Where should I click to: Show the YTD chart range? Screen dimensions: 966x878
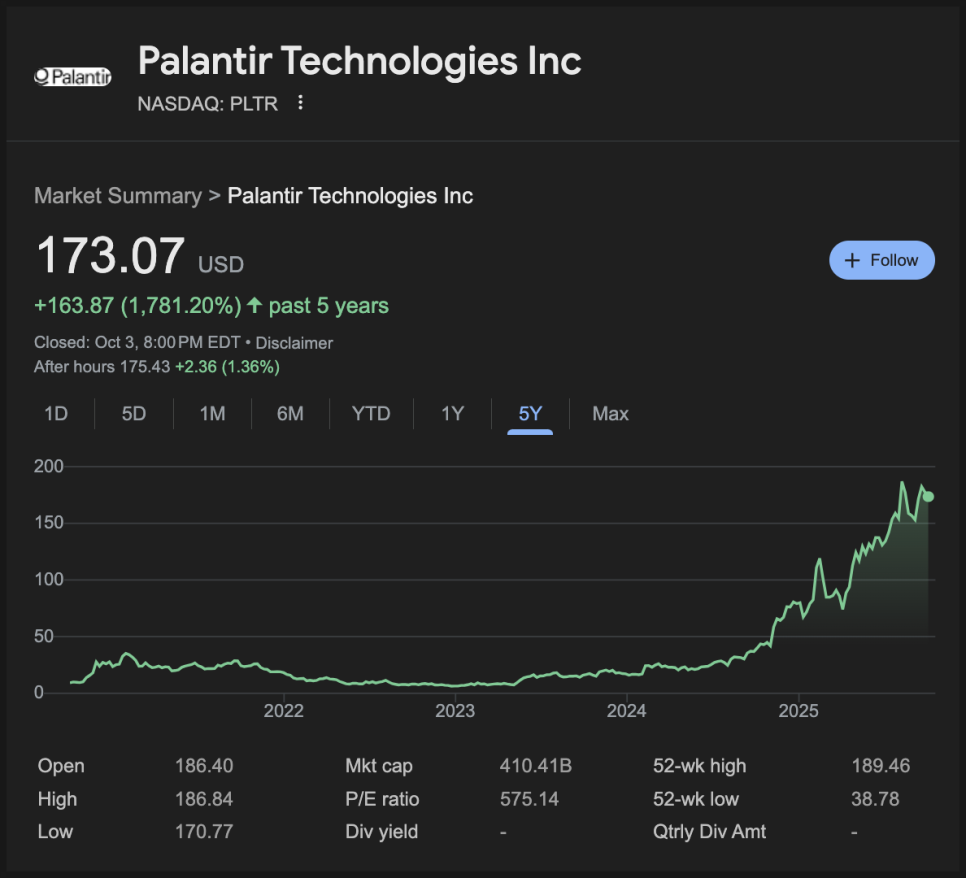point(371,414)
